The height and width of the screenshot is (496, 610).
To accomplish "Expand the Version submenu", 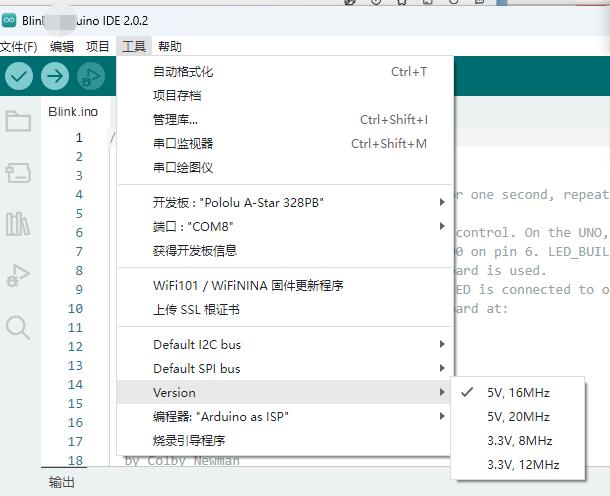I will [285, 393].
